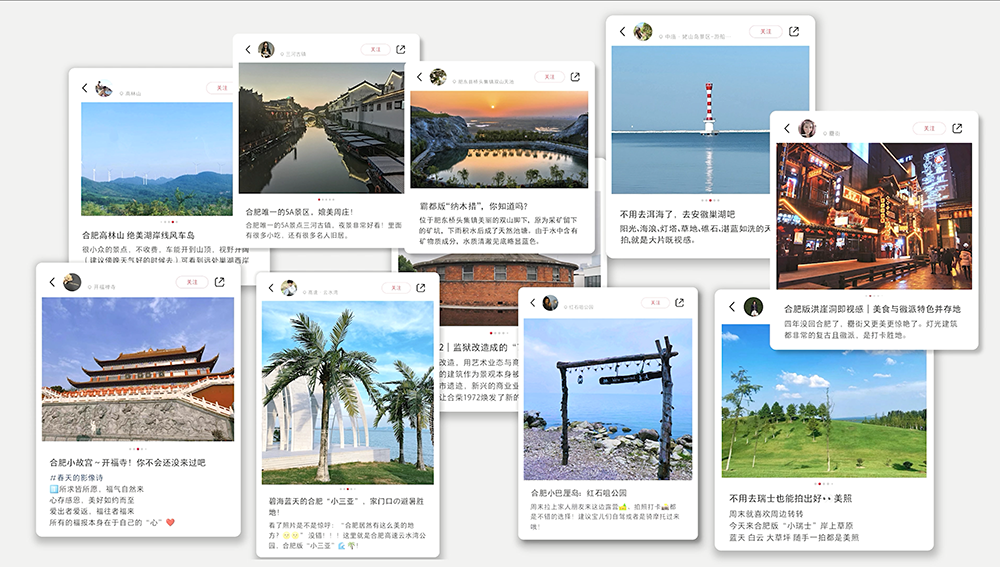The height and width of the screenshot is (567, 1000).
Task: Select title '合肥小故宫~开福寺!'
Action: click(91, 462)
